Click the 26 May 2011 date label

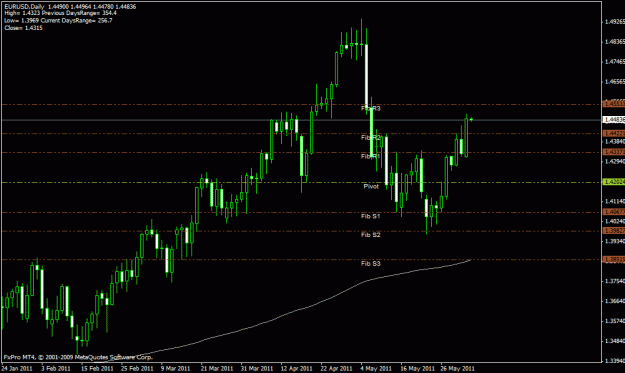point(458,369)
